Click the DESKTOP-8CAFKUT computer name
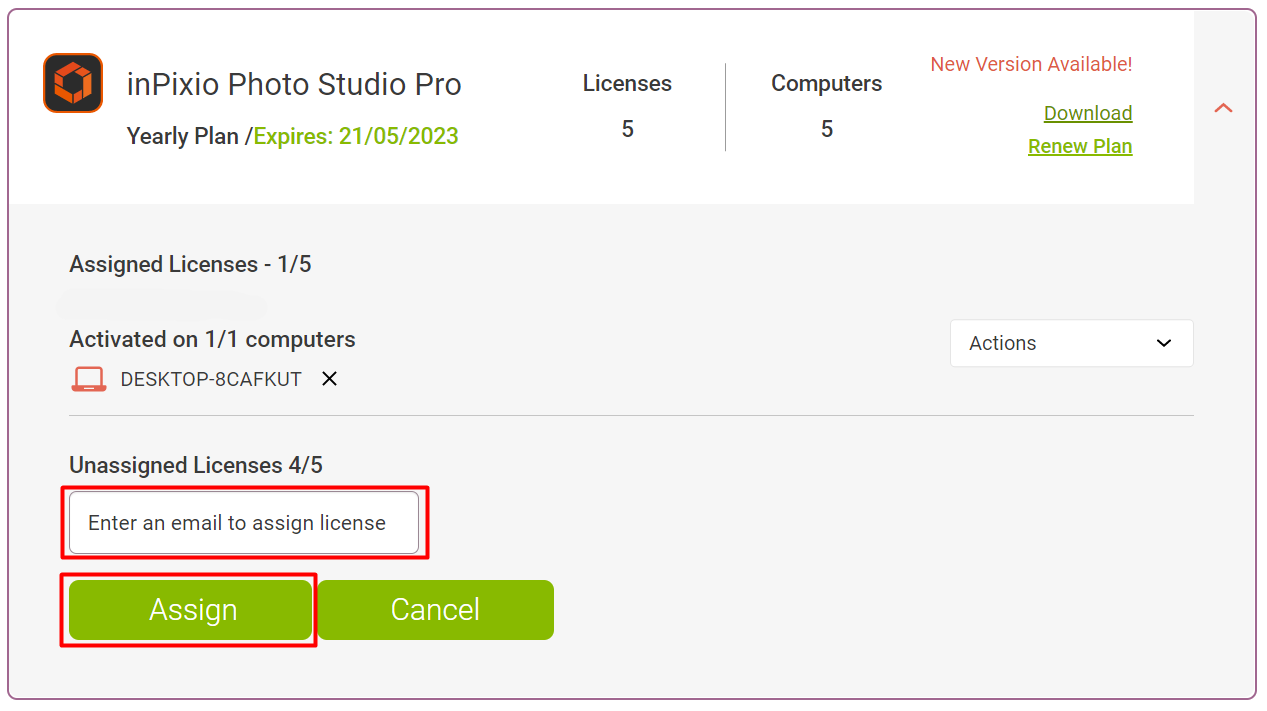Image resolution: width=1267 pixels, height=711 pixels. [x=211, y=380]
